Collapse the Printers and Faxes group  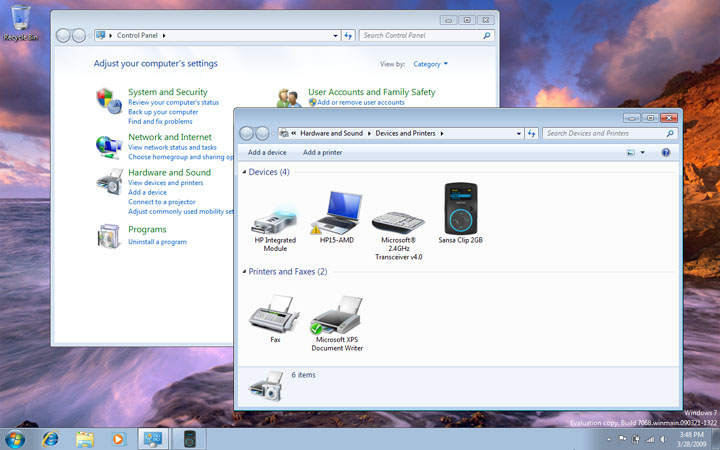tap(243, 272)
